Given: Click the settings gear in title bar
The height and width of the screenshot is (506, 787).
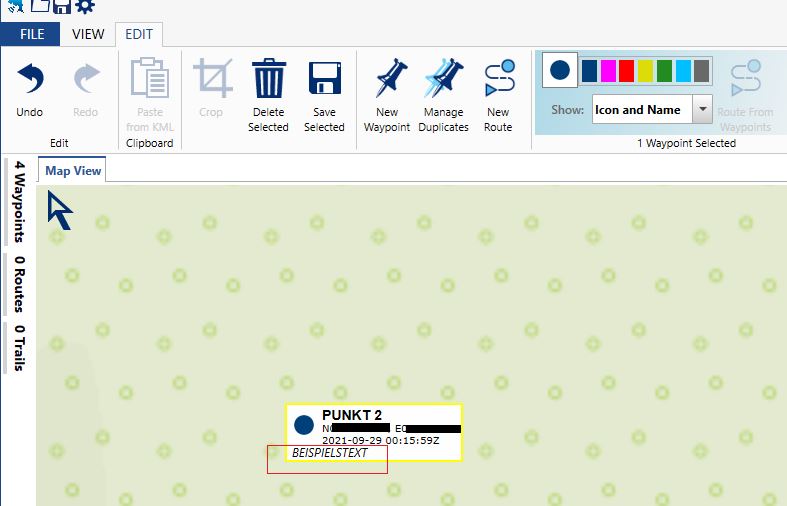Looking at the screenshot, I should 85,7.
